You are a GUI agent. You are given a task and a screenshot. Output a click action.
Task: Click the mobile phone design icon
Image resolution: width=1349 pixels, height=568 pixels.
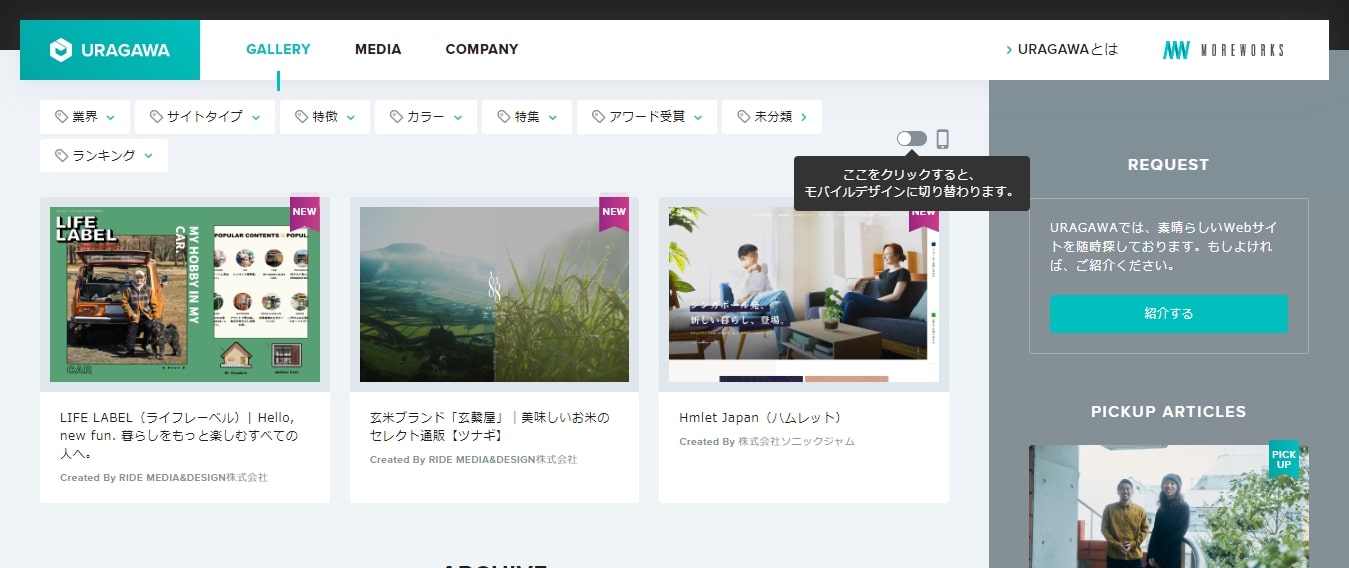pyautogui.click(x=942, y=139)
